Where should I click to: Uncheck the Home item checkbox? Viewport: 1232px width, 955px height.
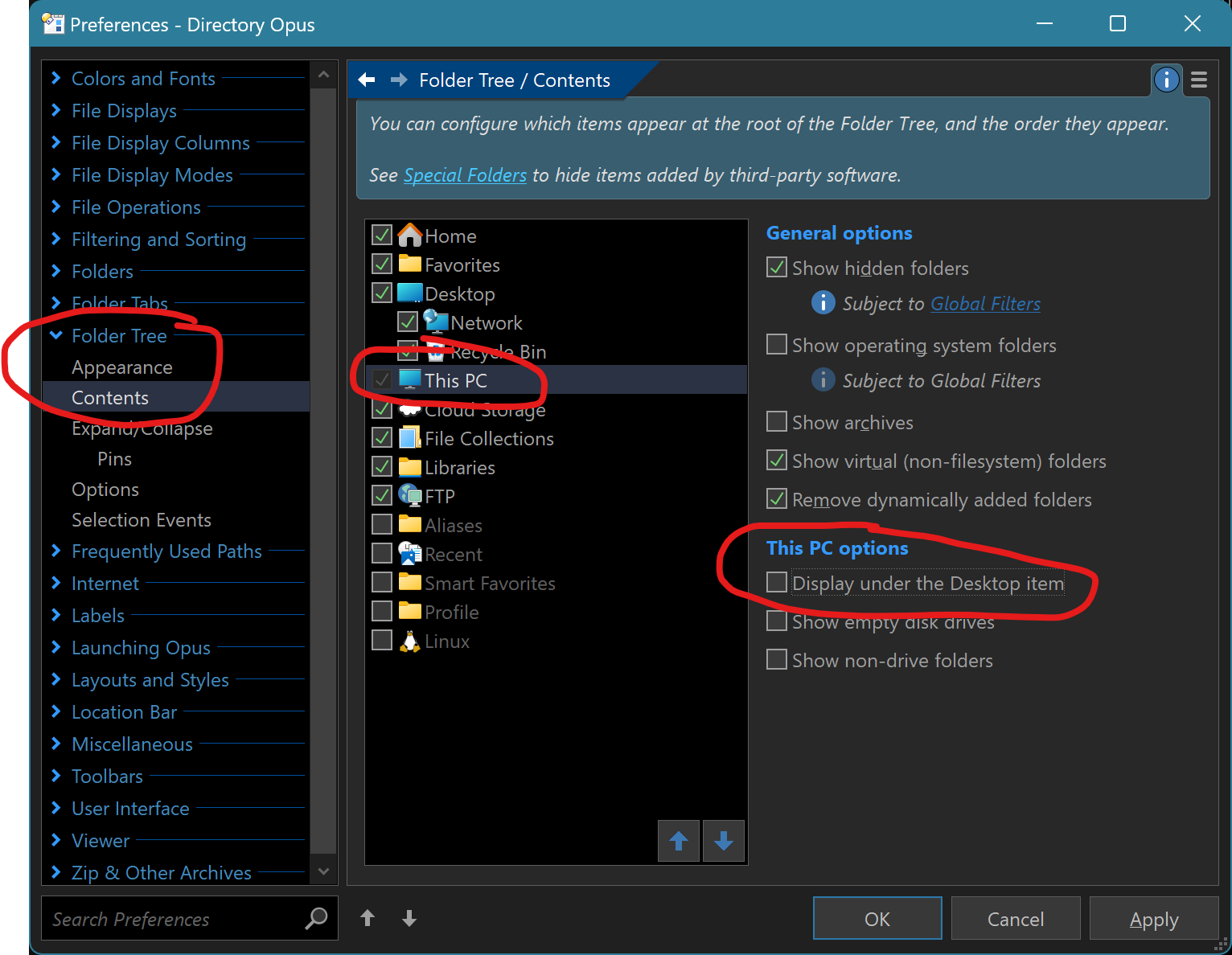click(382, 235)
